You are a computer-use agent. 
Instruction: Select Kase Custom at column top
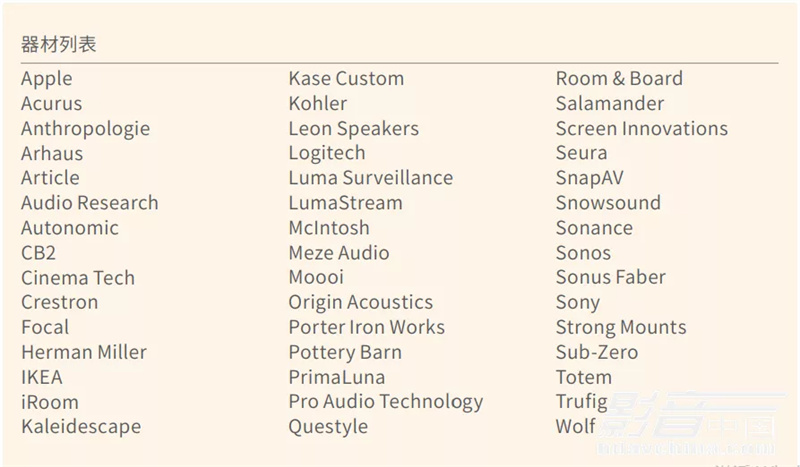[346, 79]
